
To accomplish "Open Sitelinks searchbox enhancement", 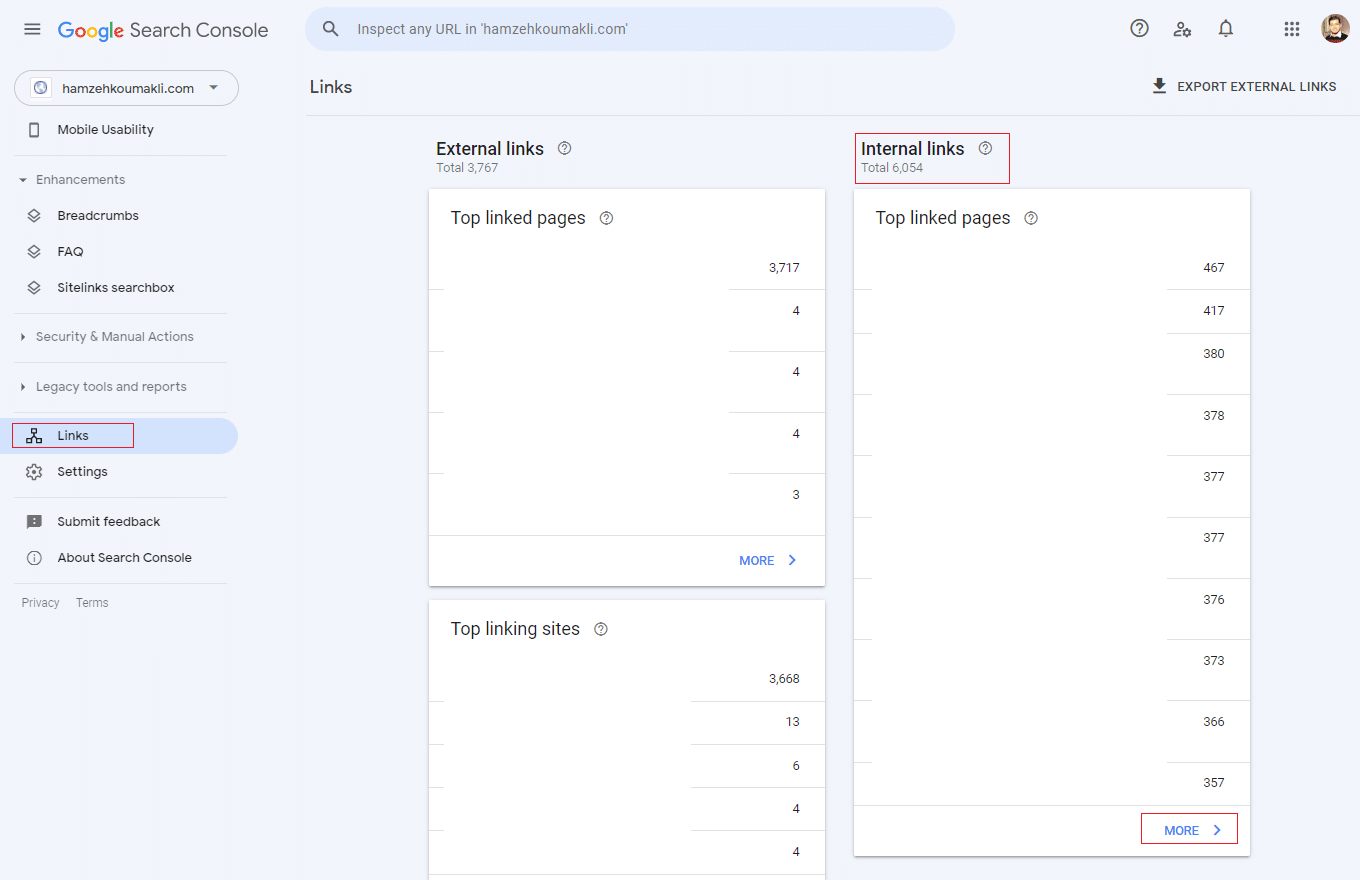I will [x=115, y=288].
